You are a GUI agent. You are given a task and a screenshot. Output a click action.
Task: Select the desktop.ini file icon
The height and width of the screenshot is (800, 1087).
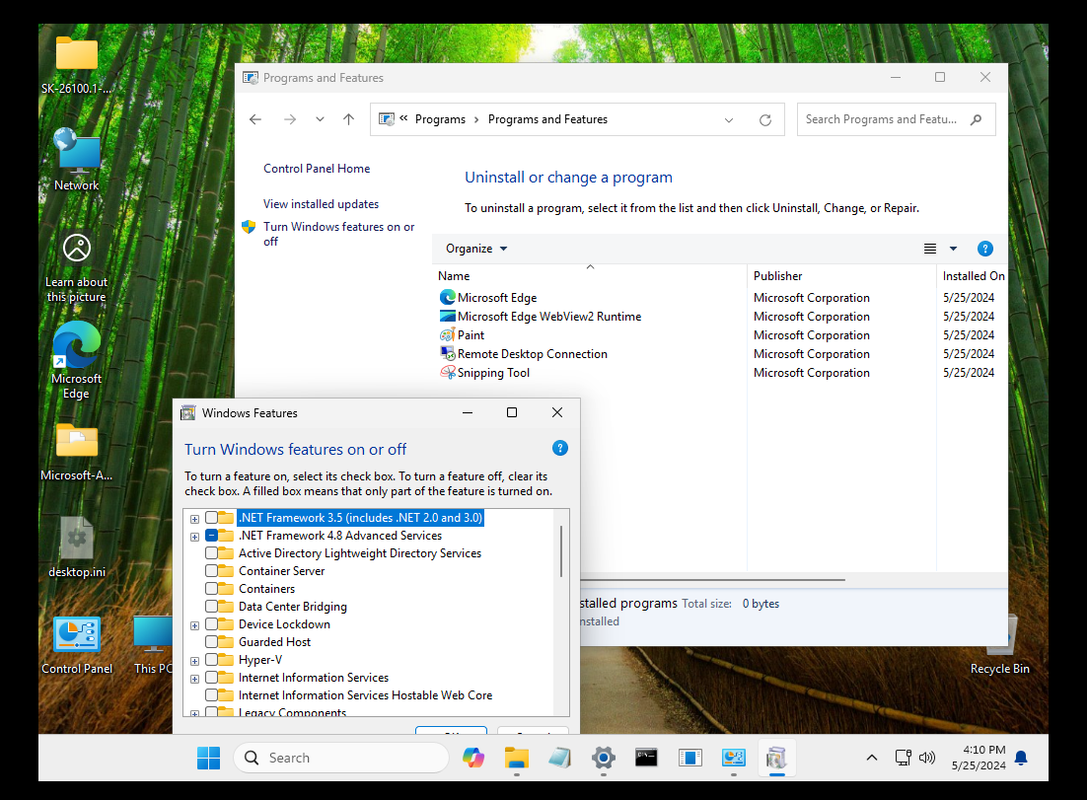[x=77, y=548]
